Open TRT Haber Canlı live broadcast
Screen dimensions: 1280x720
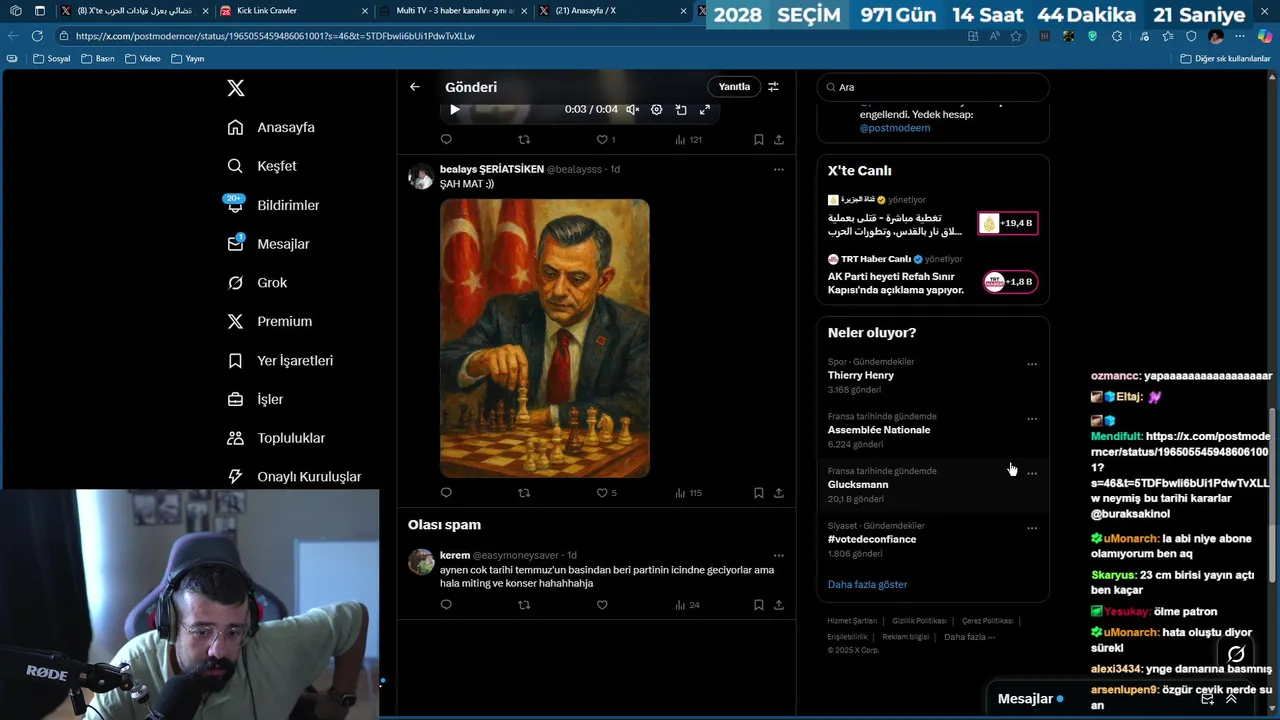pos(932,274)
